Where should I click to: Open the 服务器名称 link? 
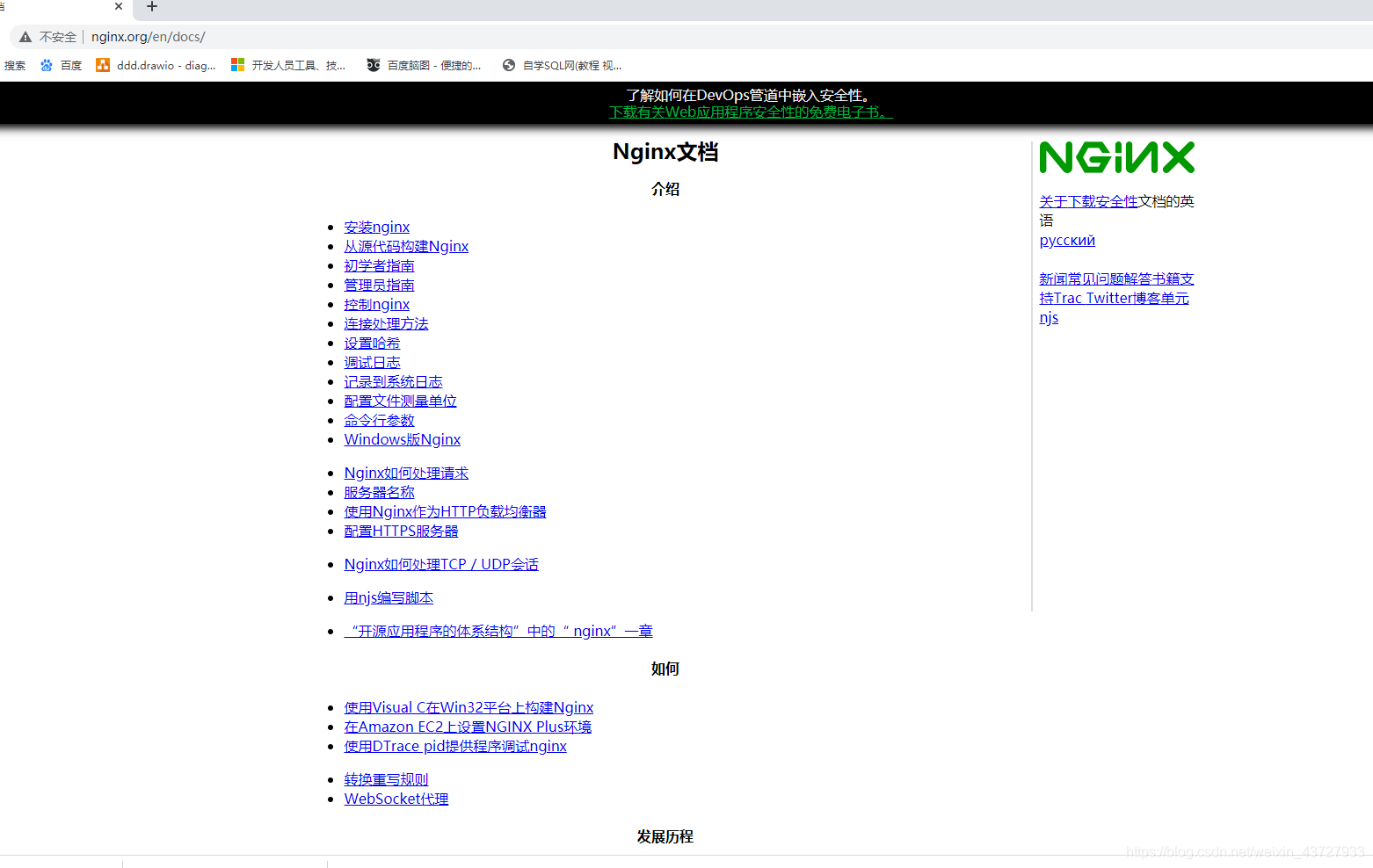379,492
